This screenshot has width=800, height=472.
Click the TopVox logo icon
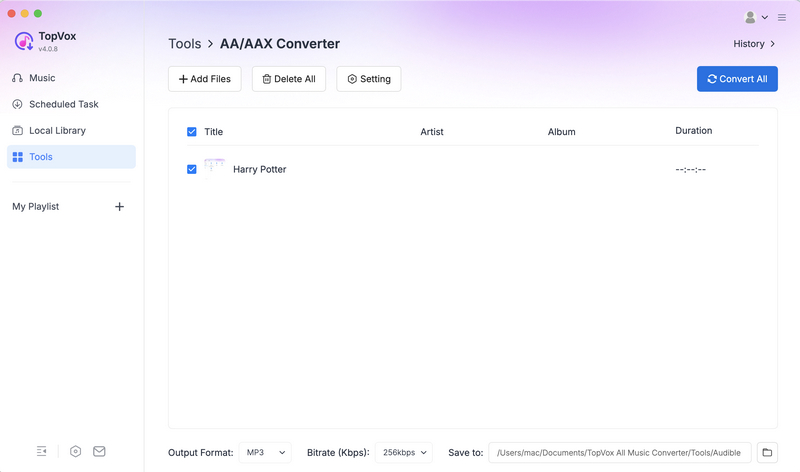click(23, 41)
